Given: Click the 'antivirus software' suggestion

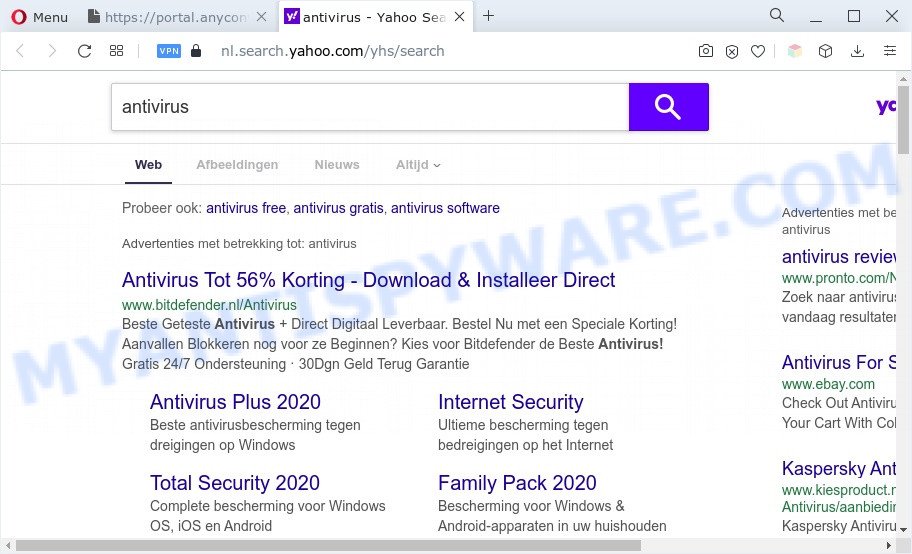Looking at the screenshot, I should click(445, 208).
